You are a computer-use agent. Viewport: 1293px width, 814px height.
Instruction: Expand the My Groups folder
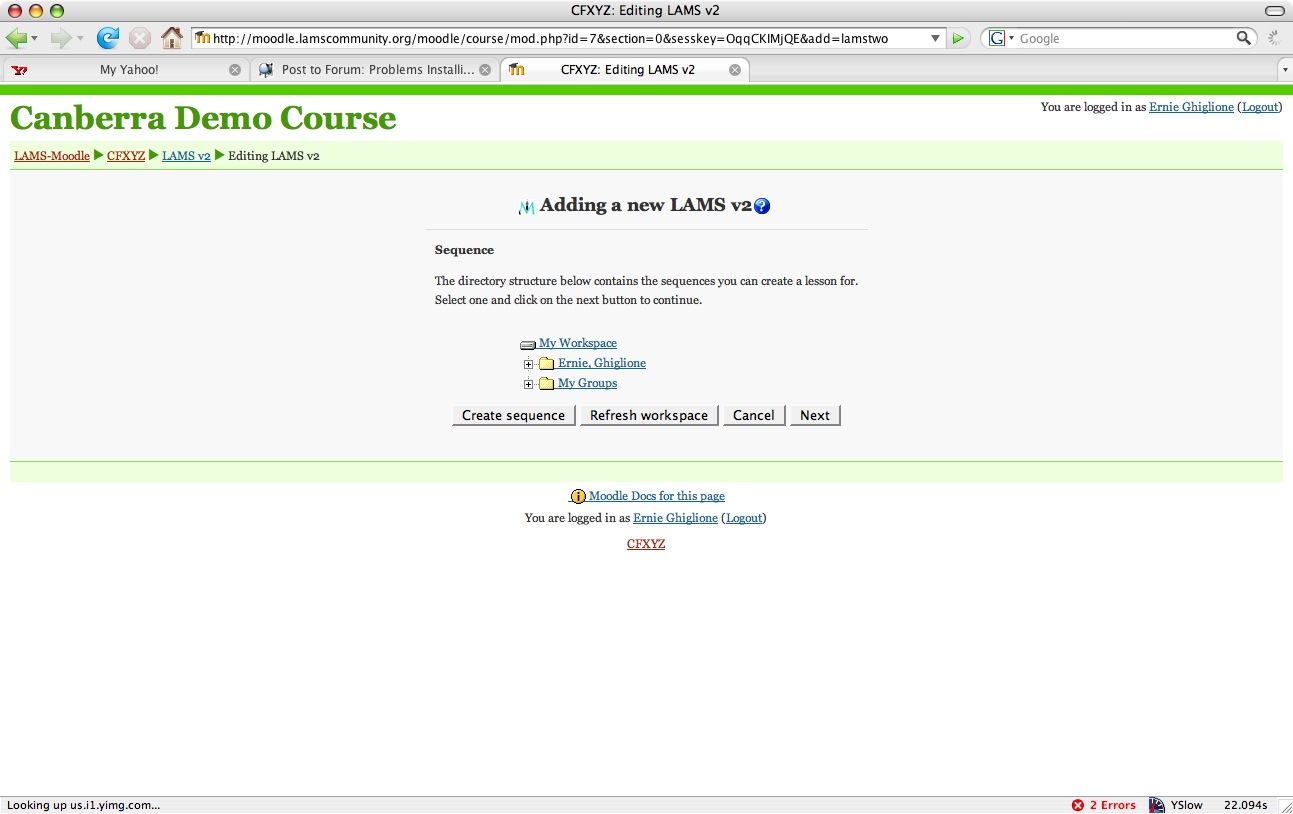click(529, 384)
